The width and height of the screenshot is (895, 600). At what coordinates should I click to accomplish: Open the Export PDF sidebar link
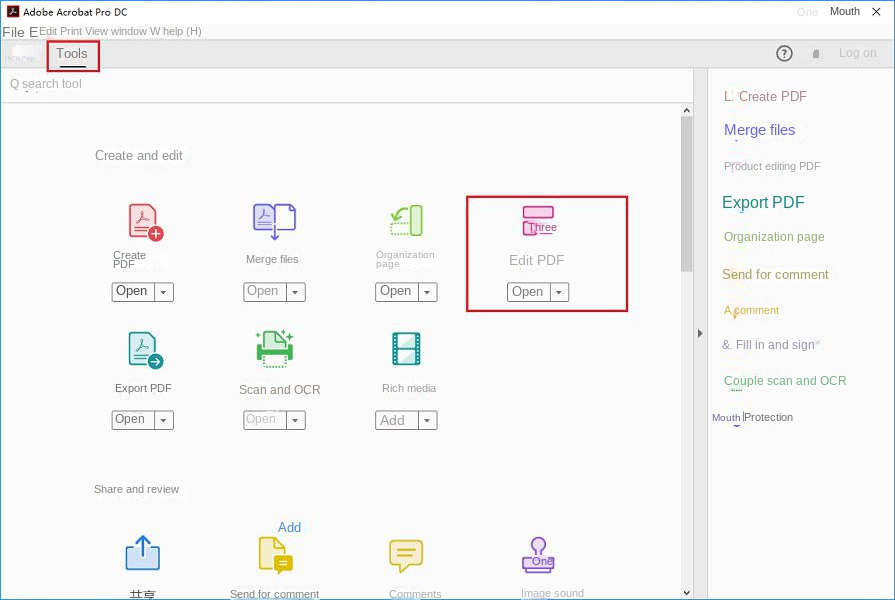[x=763, y=202]
